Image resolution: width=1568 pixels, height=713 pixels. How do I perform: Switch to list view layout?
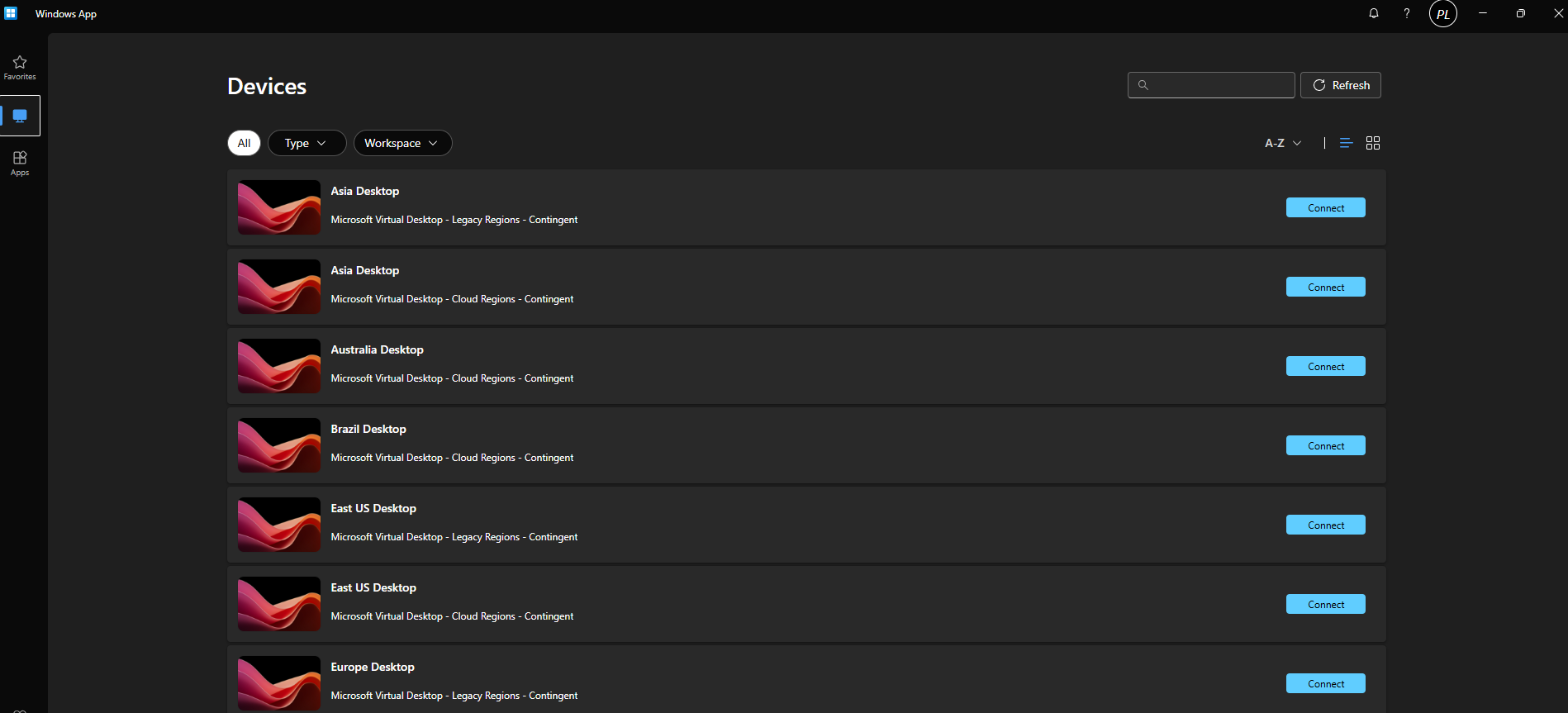click(1347, 143)
